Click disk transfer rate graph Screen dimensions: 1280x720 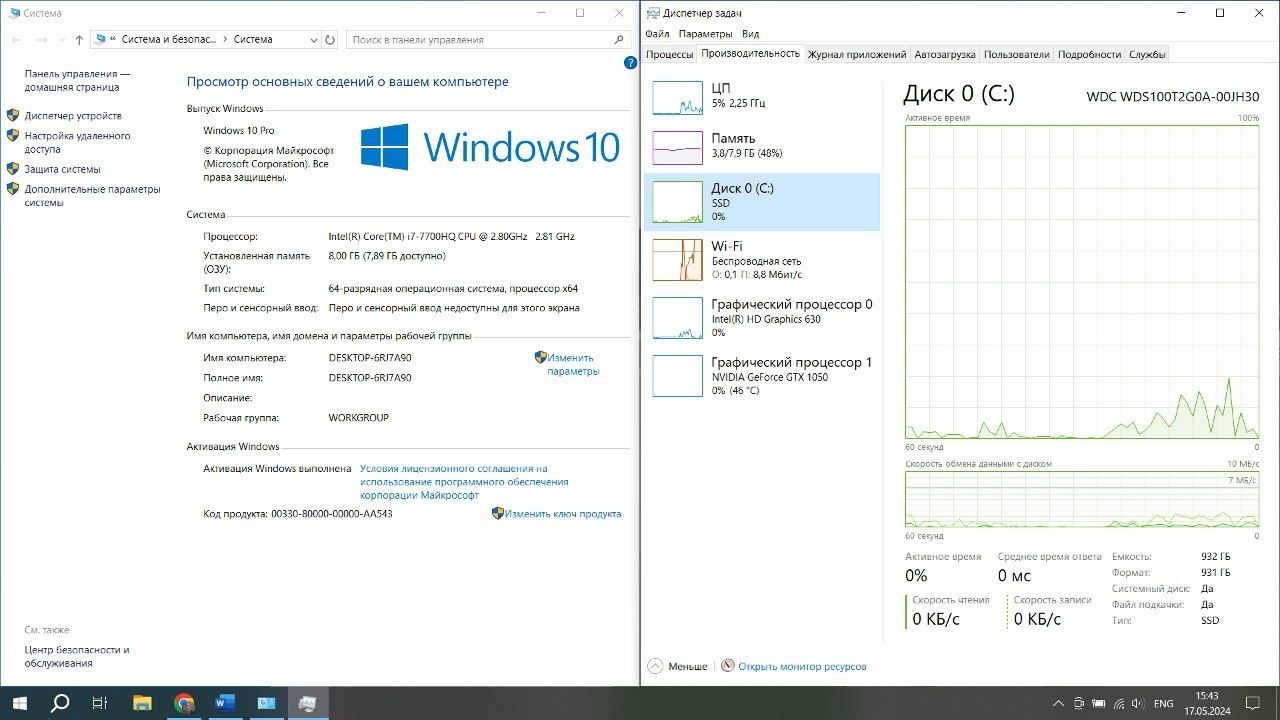[1082, 500]
